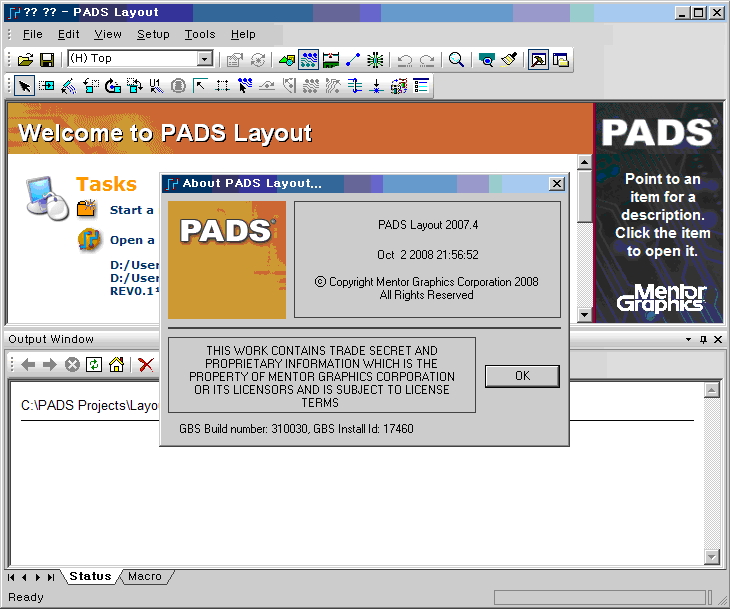Click the Redo arrow icon

coord(426,60)
